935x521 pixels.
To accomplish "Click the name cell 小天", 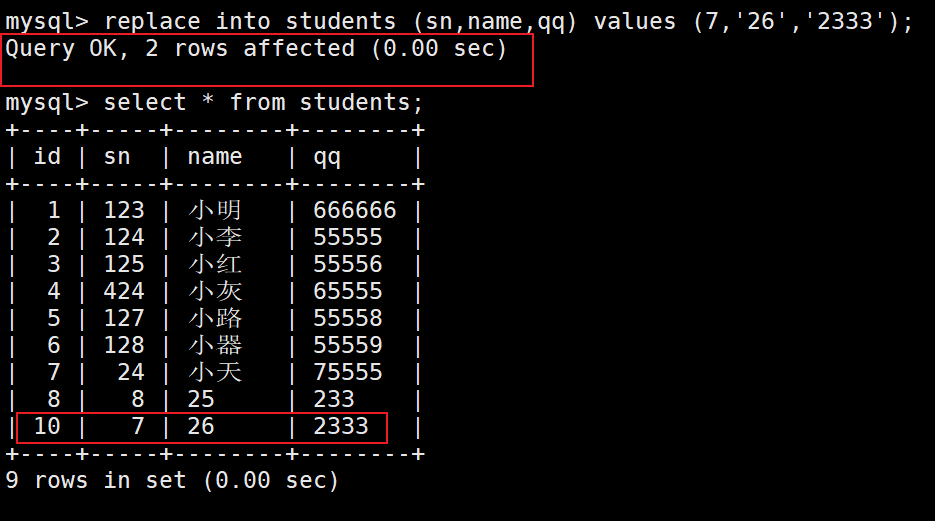I will click(x=215, y=373).
